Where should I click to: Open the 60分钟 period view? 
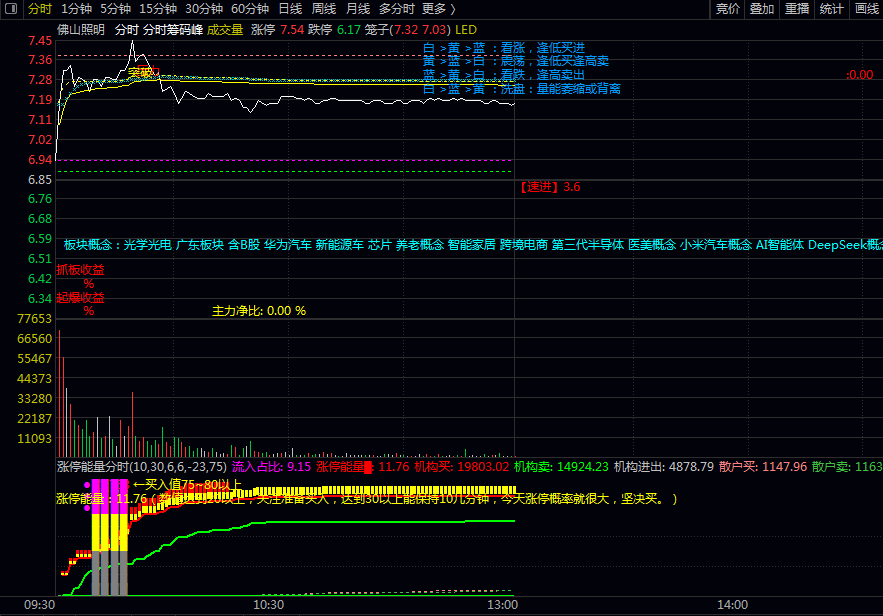(250, 9)
